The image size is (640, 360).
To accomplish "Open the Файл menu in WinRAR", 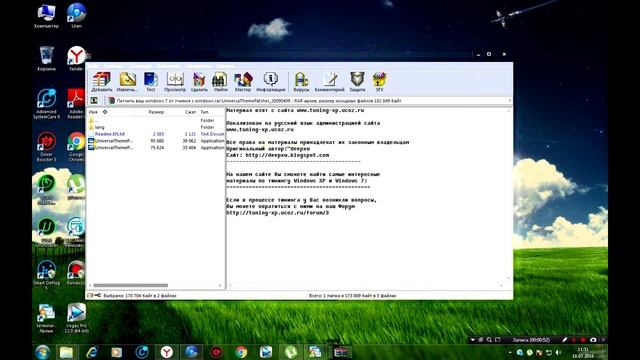I will (93, 66).
